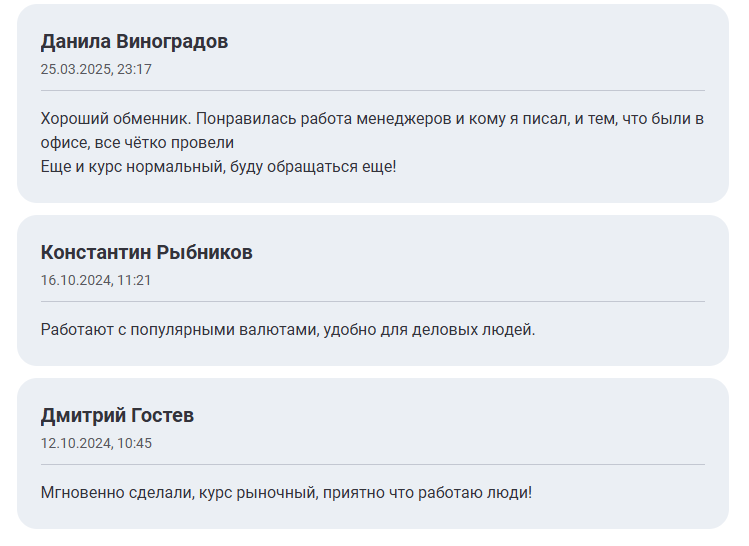Click review text Работают с популярными валютами
Image resolution: width=749 pixels, height=546 pixels.
click(x=288, y=330)
